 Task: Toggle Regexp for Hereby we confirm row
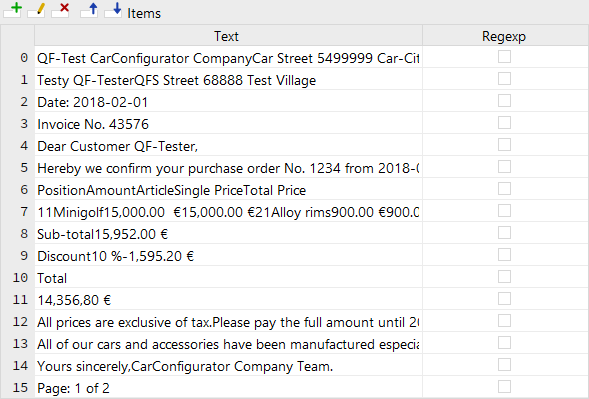(504, 167)
